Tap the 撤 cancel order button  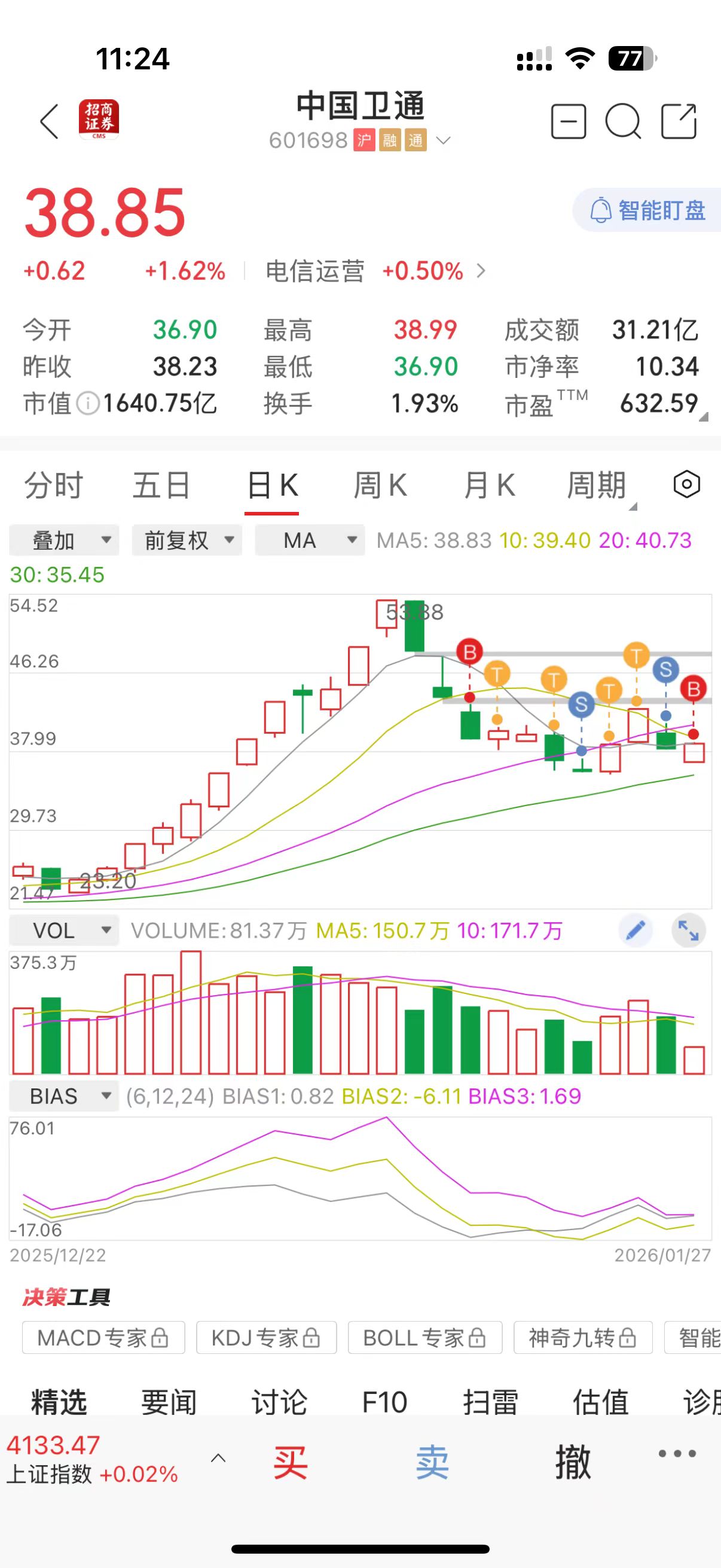(x=573, y=1462)
